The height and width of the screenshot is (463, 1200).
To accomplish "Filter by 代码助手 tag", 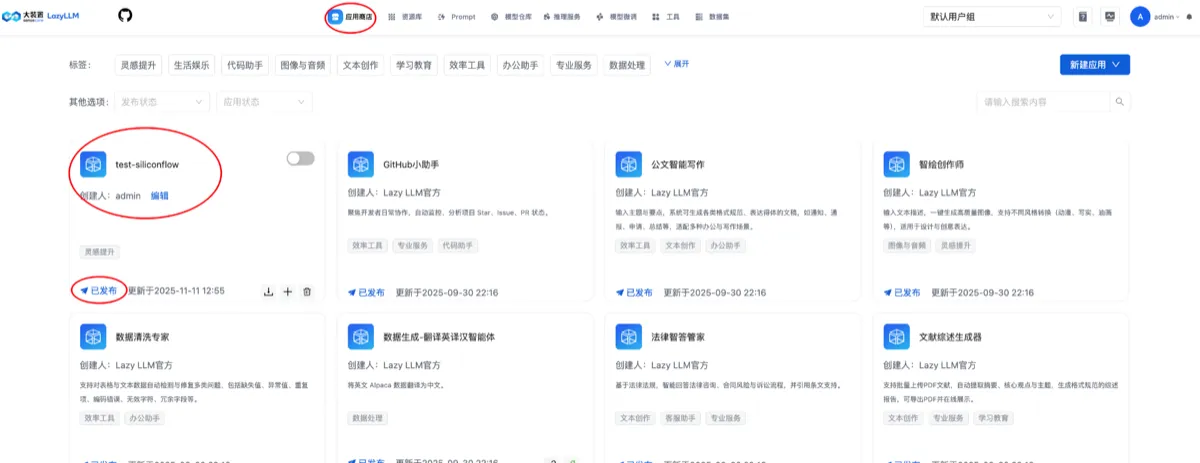I will point(245,65).
